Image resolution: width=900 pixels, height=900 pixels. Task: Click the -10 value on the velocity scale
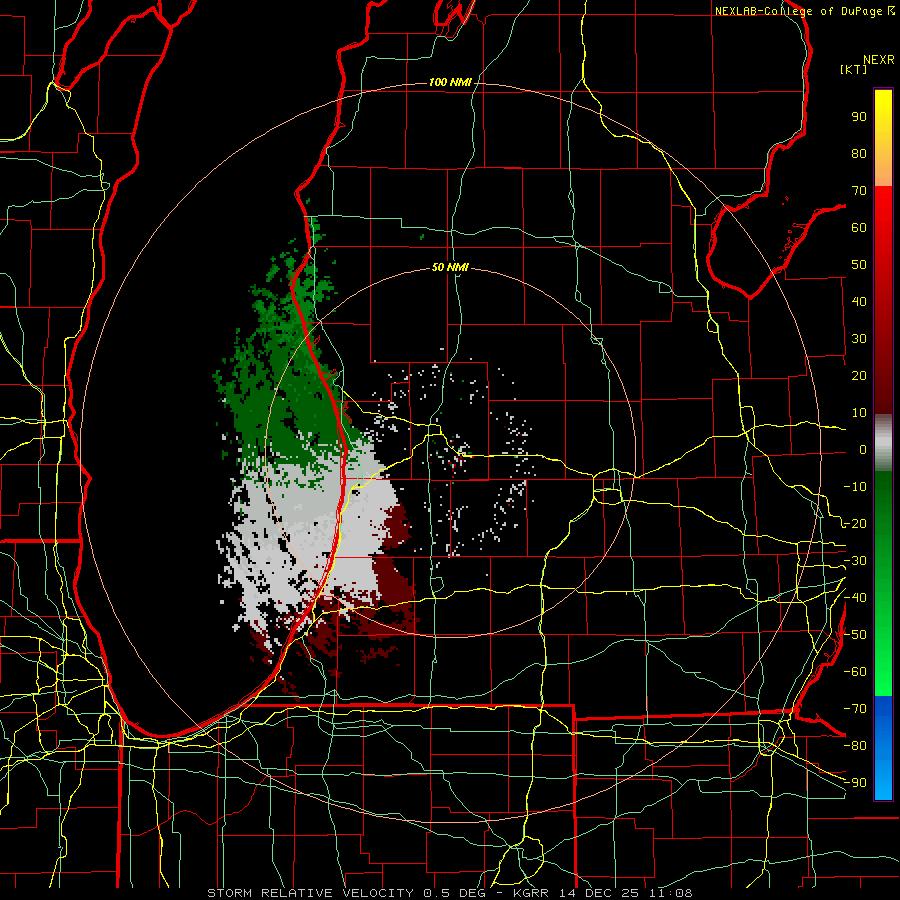pyautogui.click(x=855, y=487)
